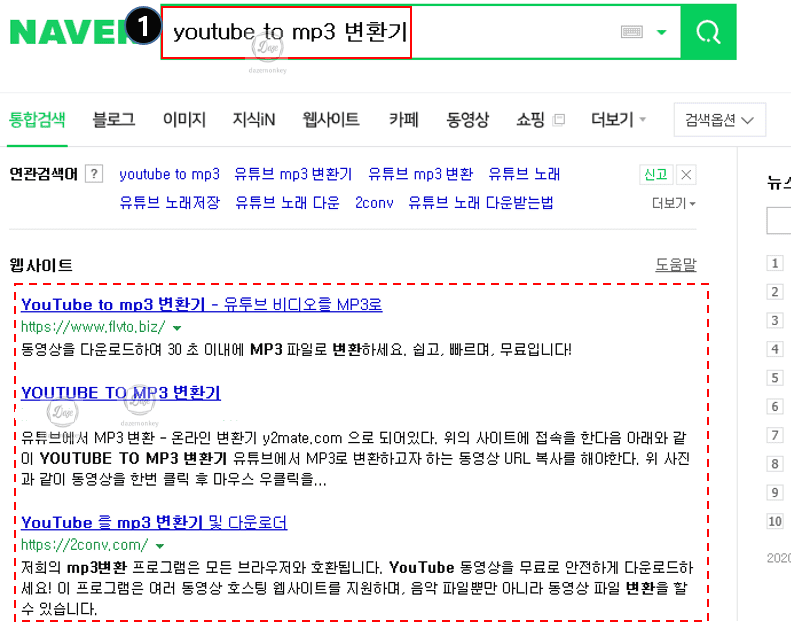Expand related searches via 더보기
Screen dimensions: 791x631
(x=673, y=203)
